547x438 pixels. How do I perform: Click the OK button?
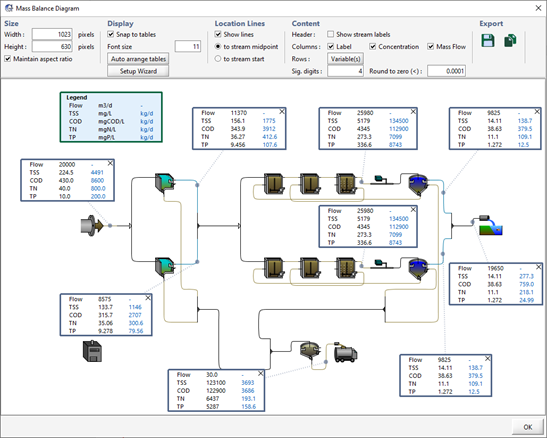pos(527,427)
